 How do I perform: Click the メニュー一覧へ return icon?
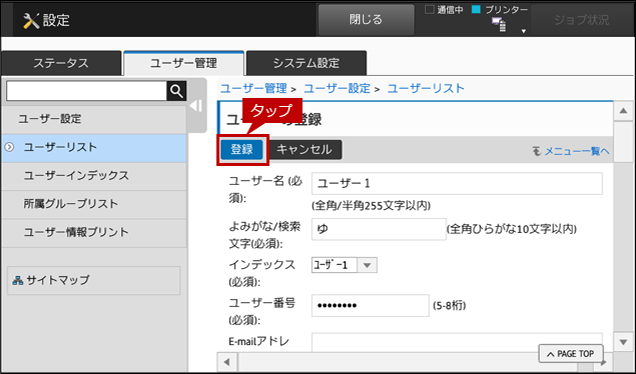(x=537, y=151)
